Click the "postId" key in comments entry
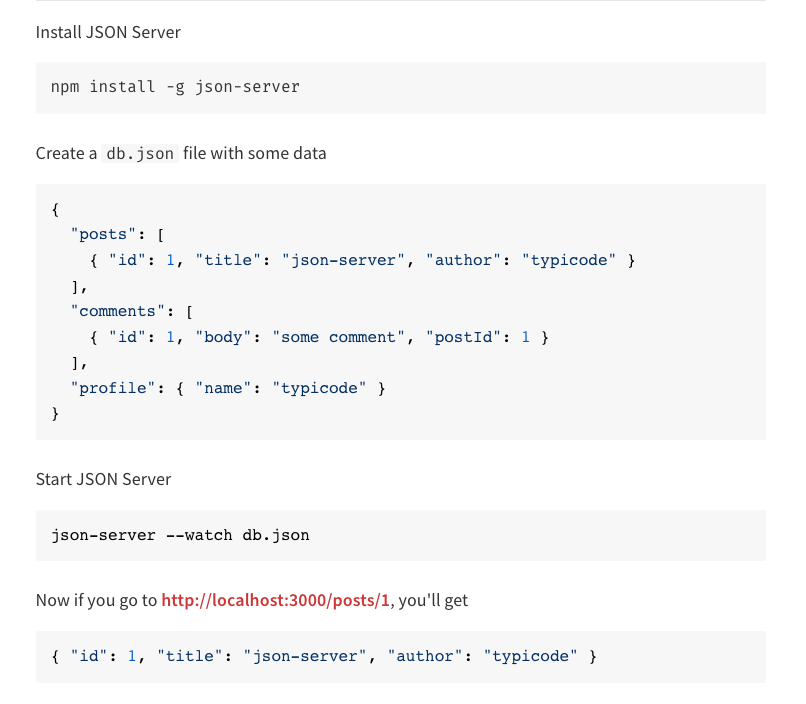 click(464, 337)
